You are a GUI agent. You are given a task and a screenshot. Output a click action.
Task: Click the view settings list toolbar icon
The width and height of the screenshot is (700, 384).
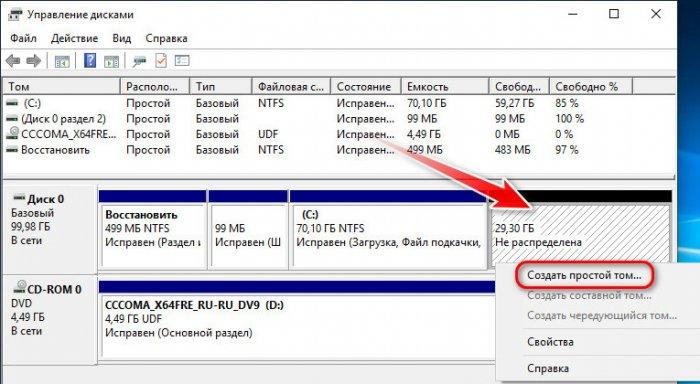[182, 60]
